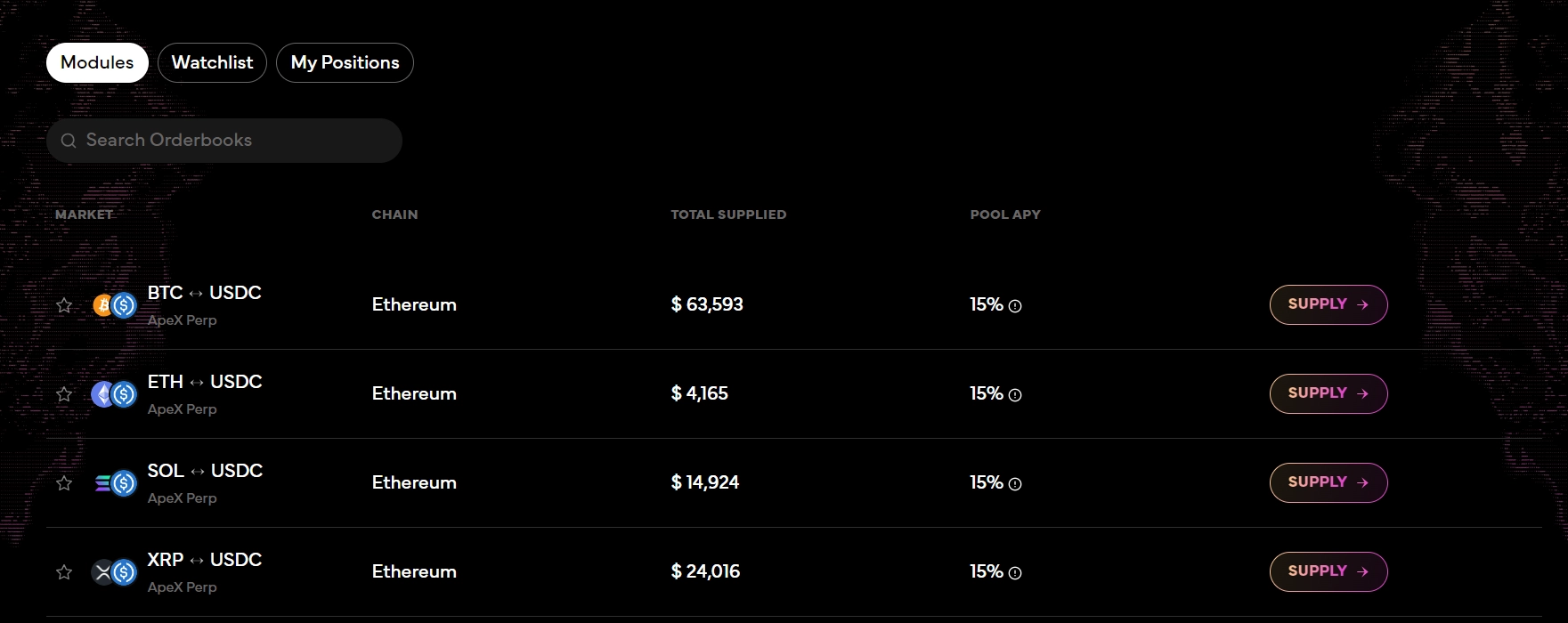1568x623 pixels.
Task: Toggle watchlist star for ETH-USDC
Action: point(64,394)
